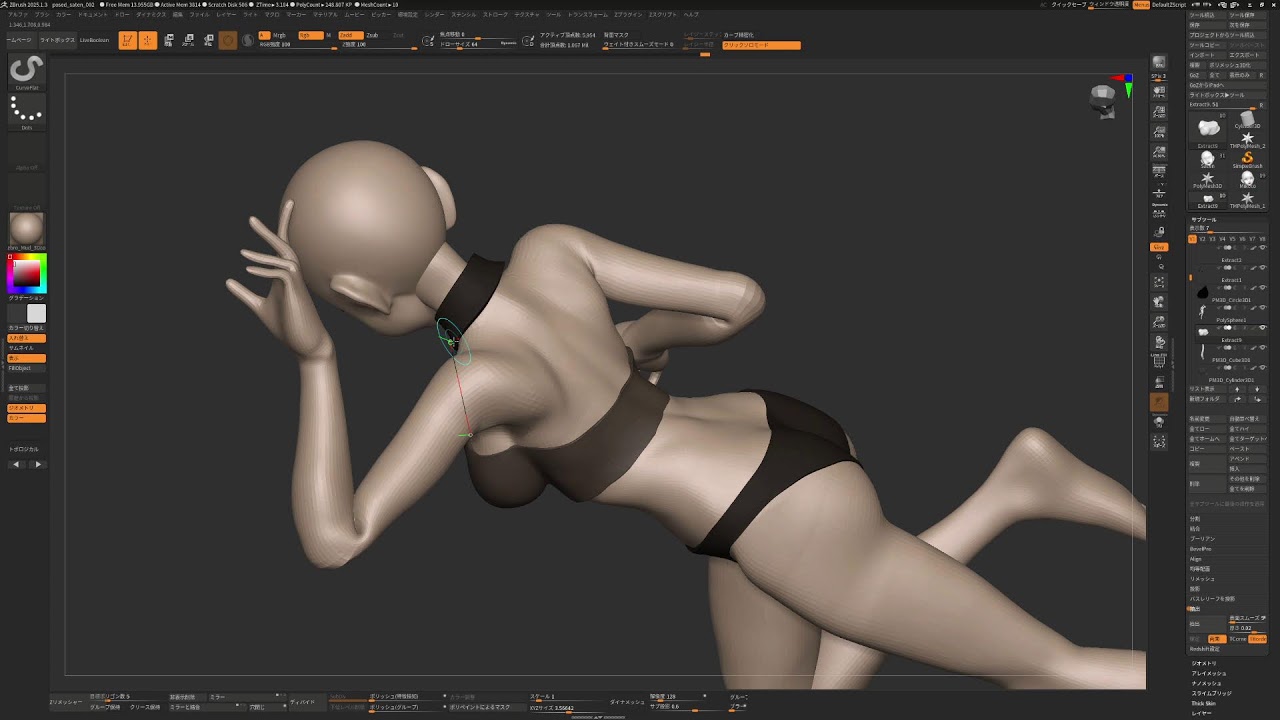Open the マテリアル menu

(325, 16)
